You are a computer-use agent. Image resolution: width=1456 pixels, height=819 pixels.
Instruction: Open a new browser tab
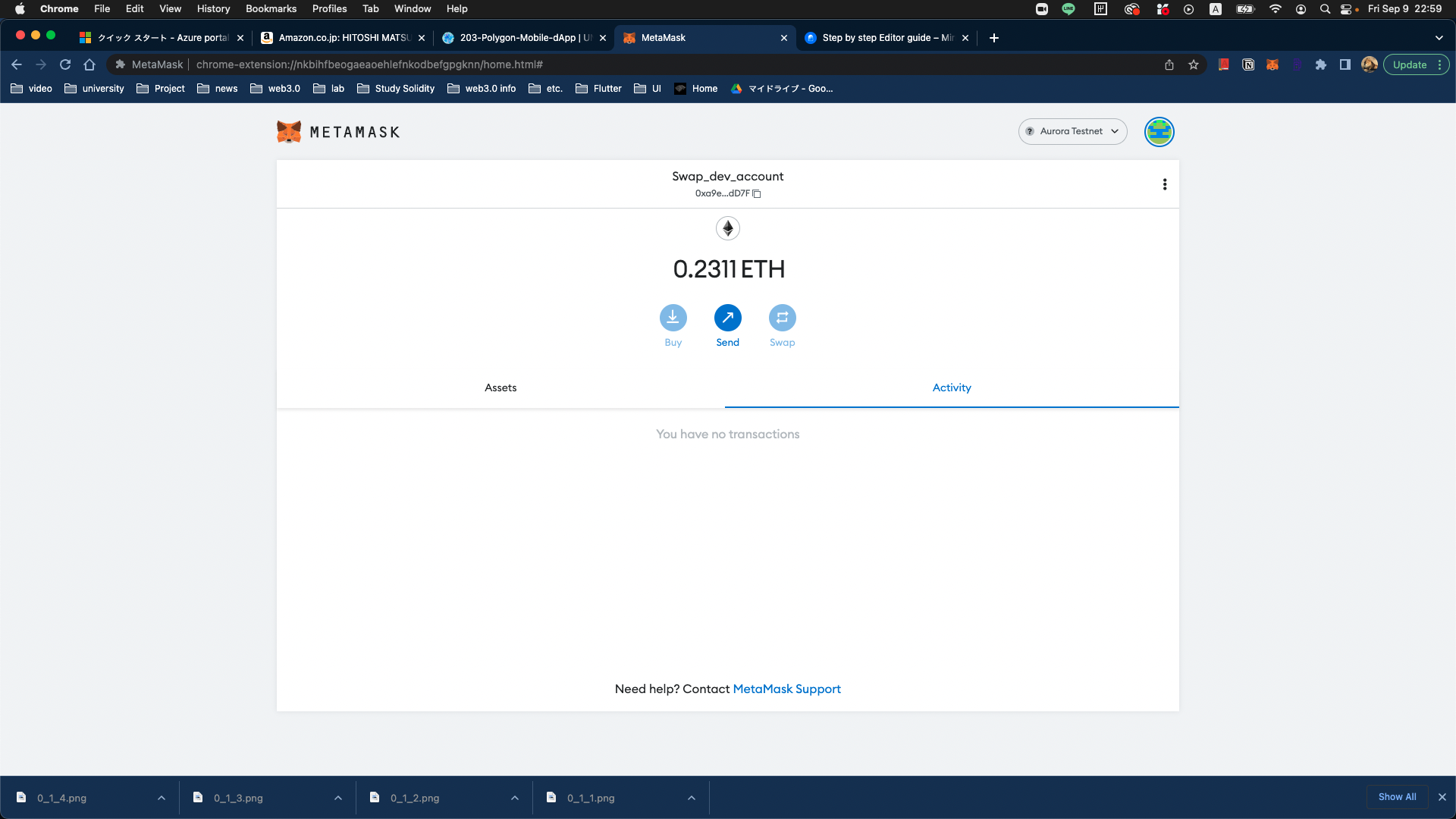[994, 38]
